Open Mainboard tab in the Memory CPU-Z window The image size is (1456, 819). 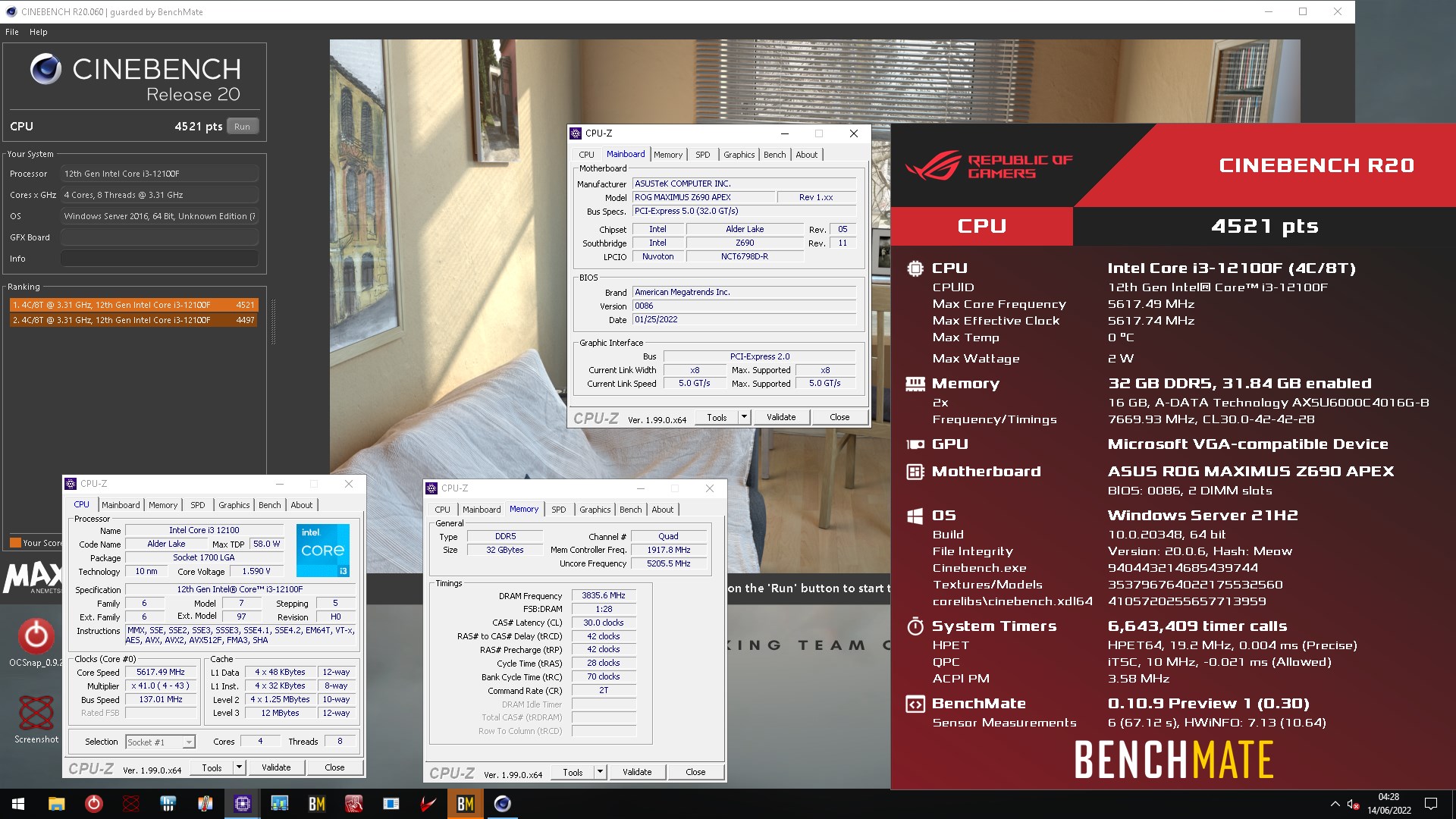pos(482,510)
